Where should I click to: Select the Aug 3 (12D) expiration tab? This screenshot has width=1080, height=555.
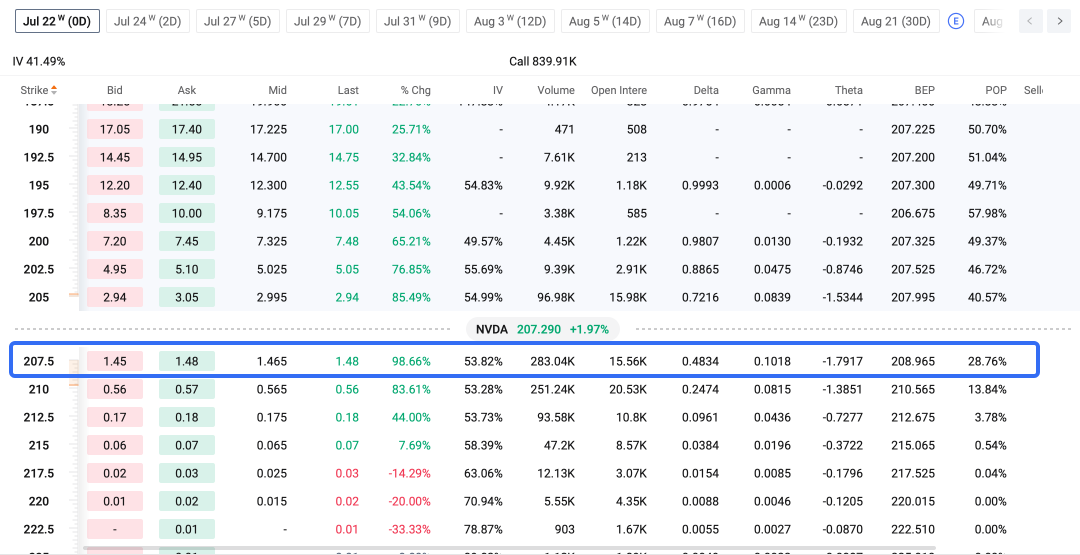pyautogui.click(x=510, y=21)
